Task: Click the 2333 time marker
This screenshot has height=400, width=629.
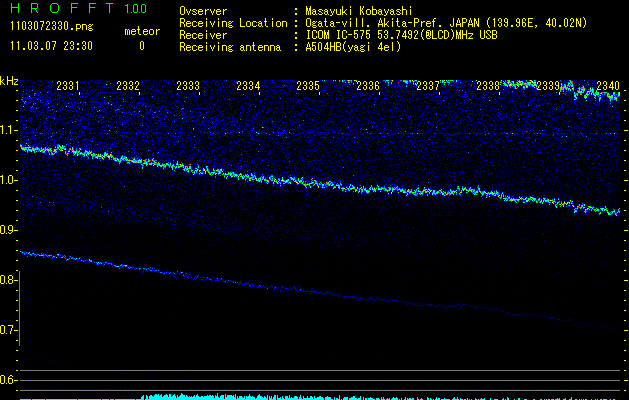Action: pyautogui.click(x=188, y=87)
